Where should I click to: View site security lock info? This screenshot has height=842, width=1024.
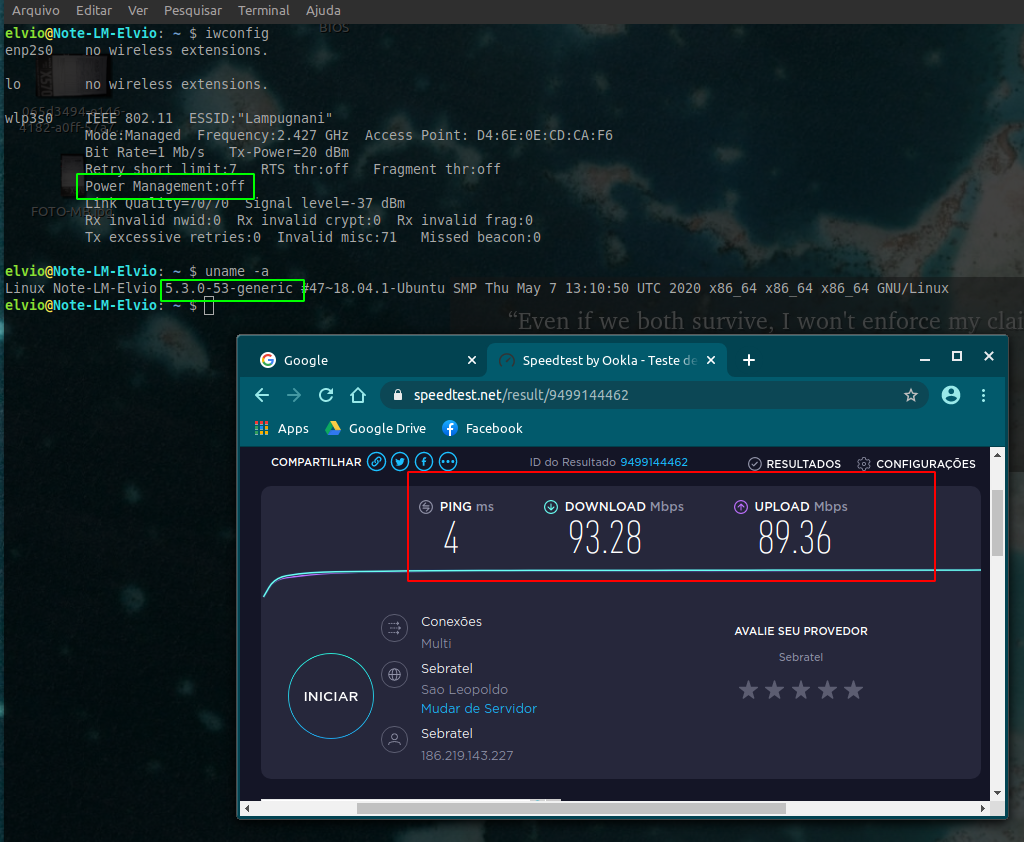(397, 395)
